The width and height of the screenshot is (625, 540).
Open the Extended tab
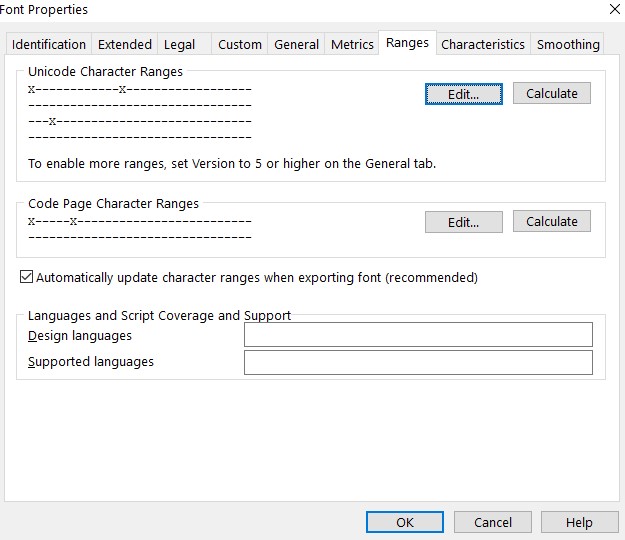pos(125,44)
